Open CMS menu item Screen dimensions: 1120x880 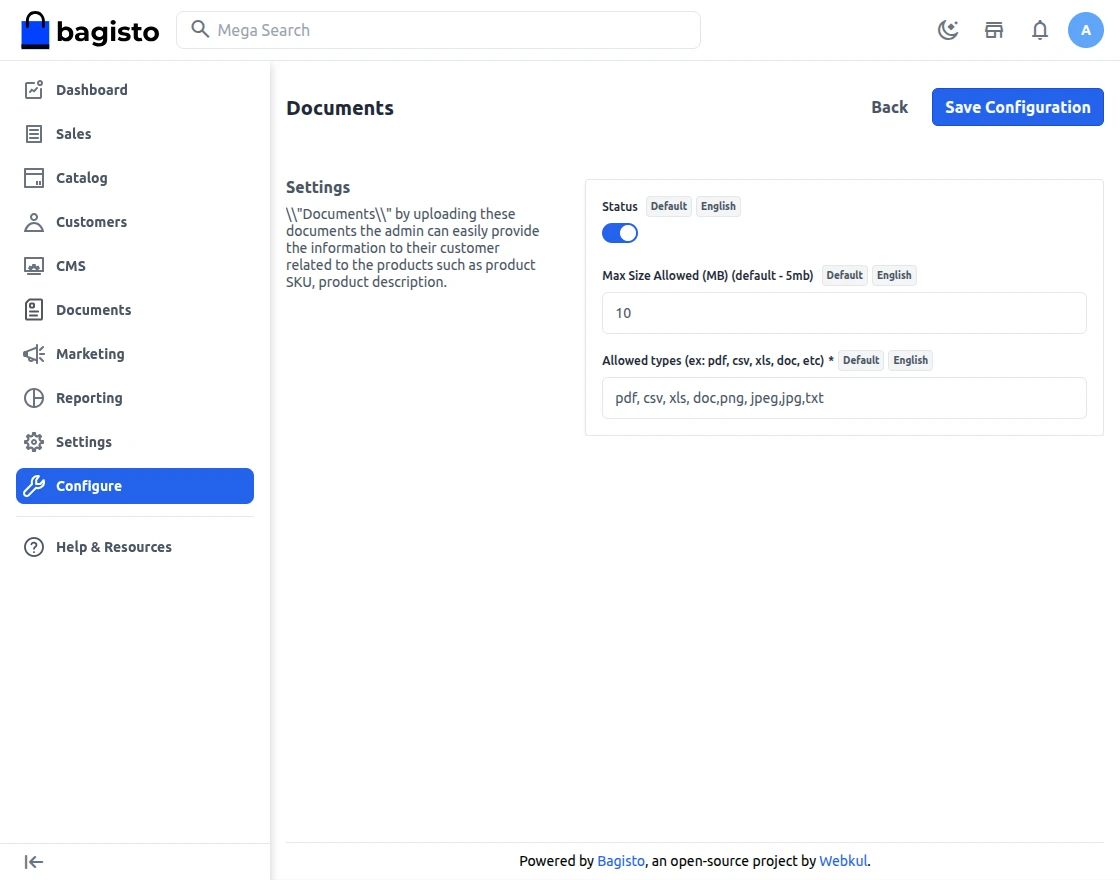pyautogui.click(x=135, y=266)
